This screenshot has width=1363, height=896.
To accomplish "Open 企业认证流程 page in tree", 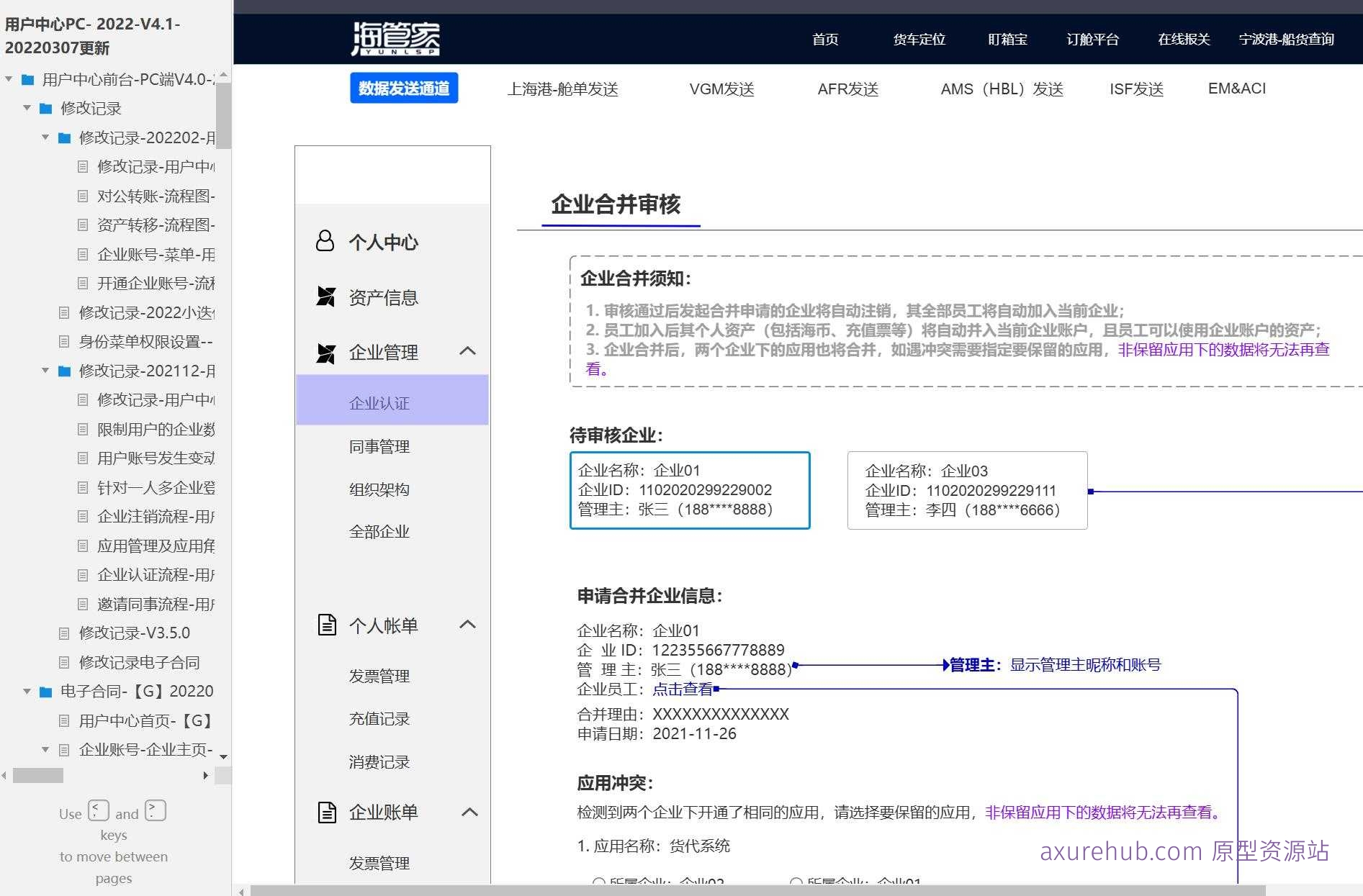I will pos(156,575).
